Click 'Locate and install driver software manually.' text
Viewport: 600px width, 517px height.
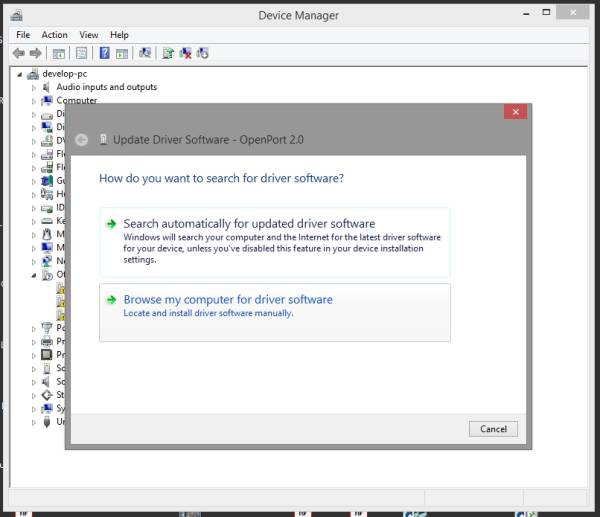click(x=208, y=313)
